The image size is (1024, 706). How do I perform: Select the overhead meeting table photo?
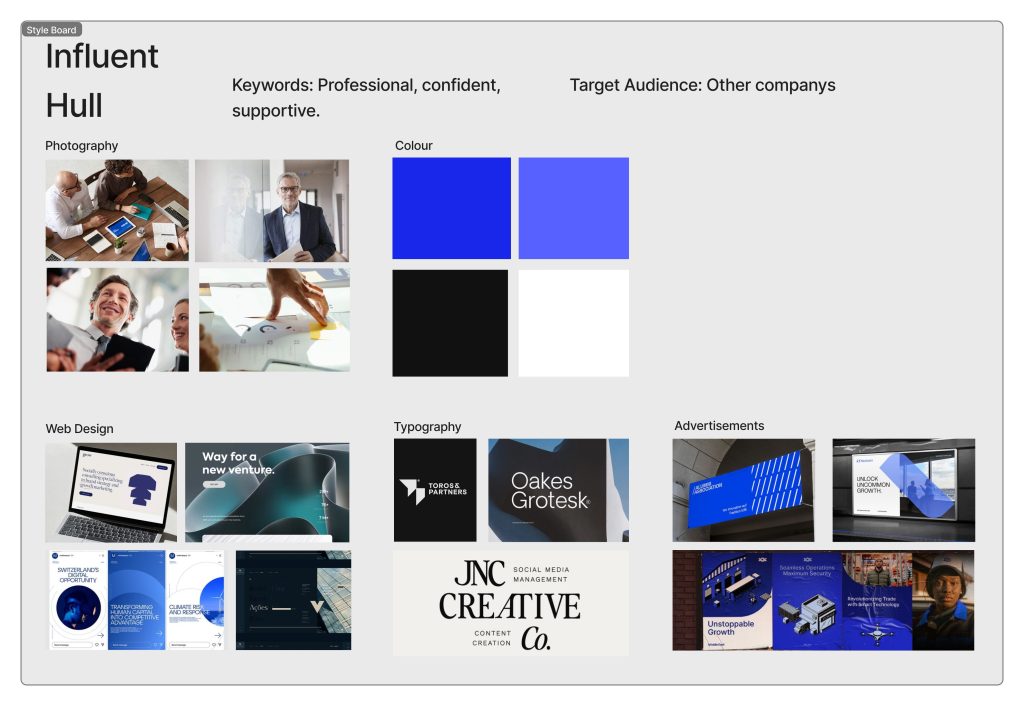point(117,210)
